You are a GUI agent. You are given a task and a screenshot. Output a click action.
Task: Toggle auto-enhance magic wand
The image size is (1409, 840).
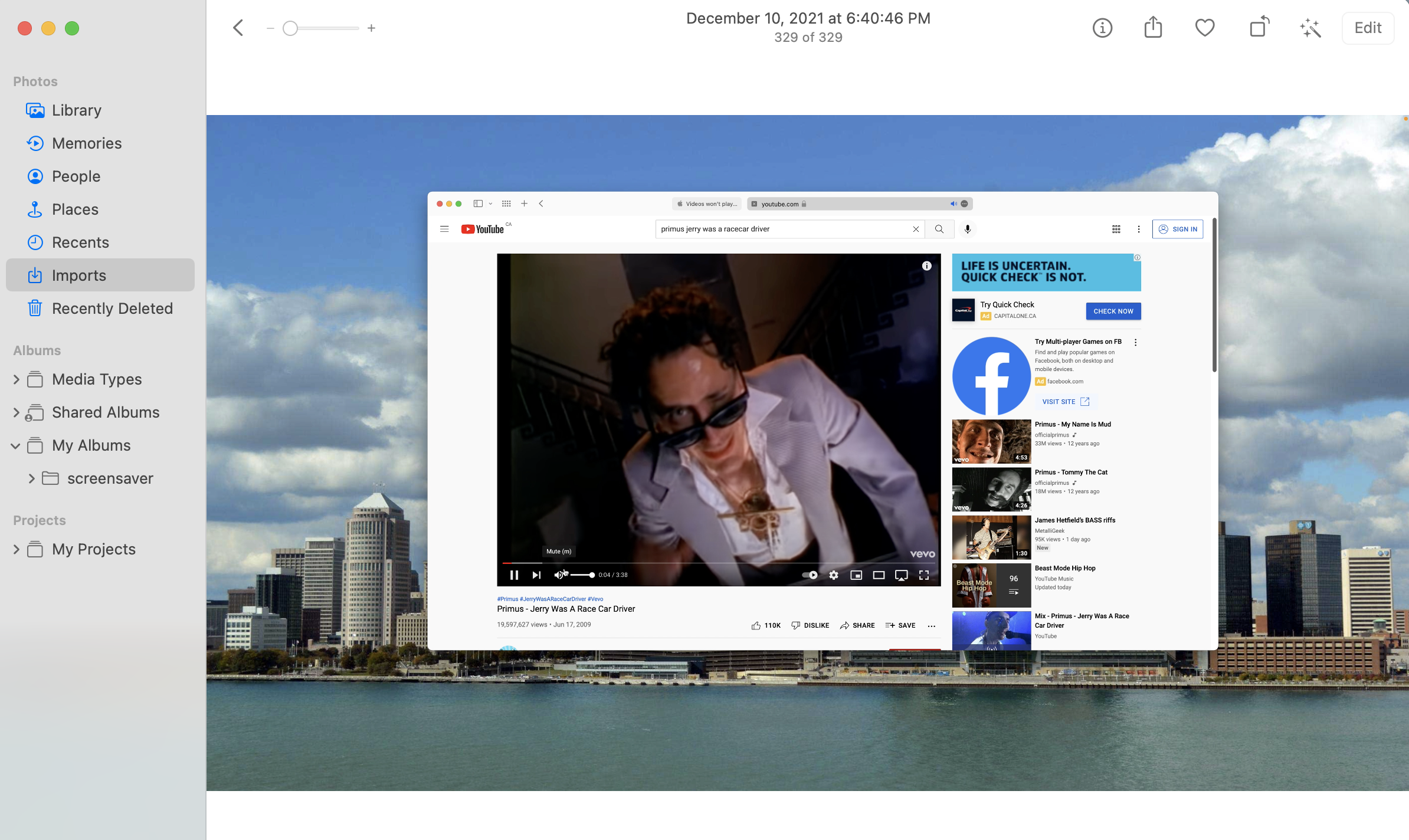[x=1310, y=28]
